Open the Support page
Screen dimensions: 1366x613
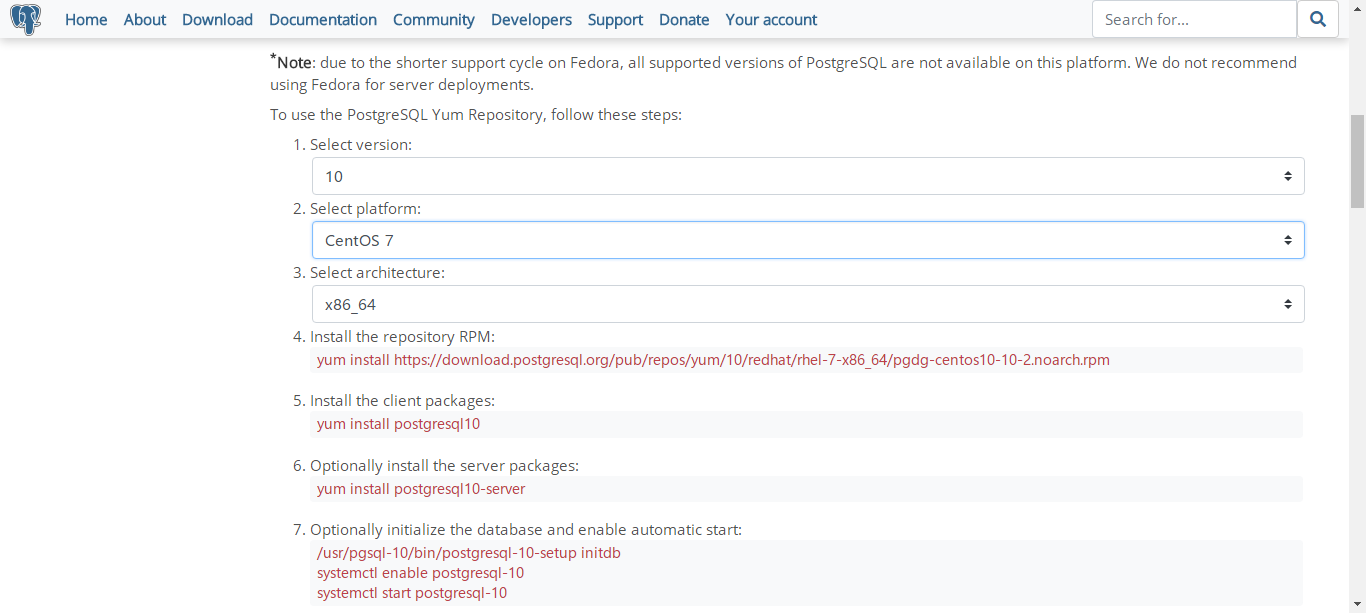point(615,20)
